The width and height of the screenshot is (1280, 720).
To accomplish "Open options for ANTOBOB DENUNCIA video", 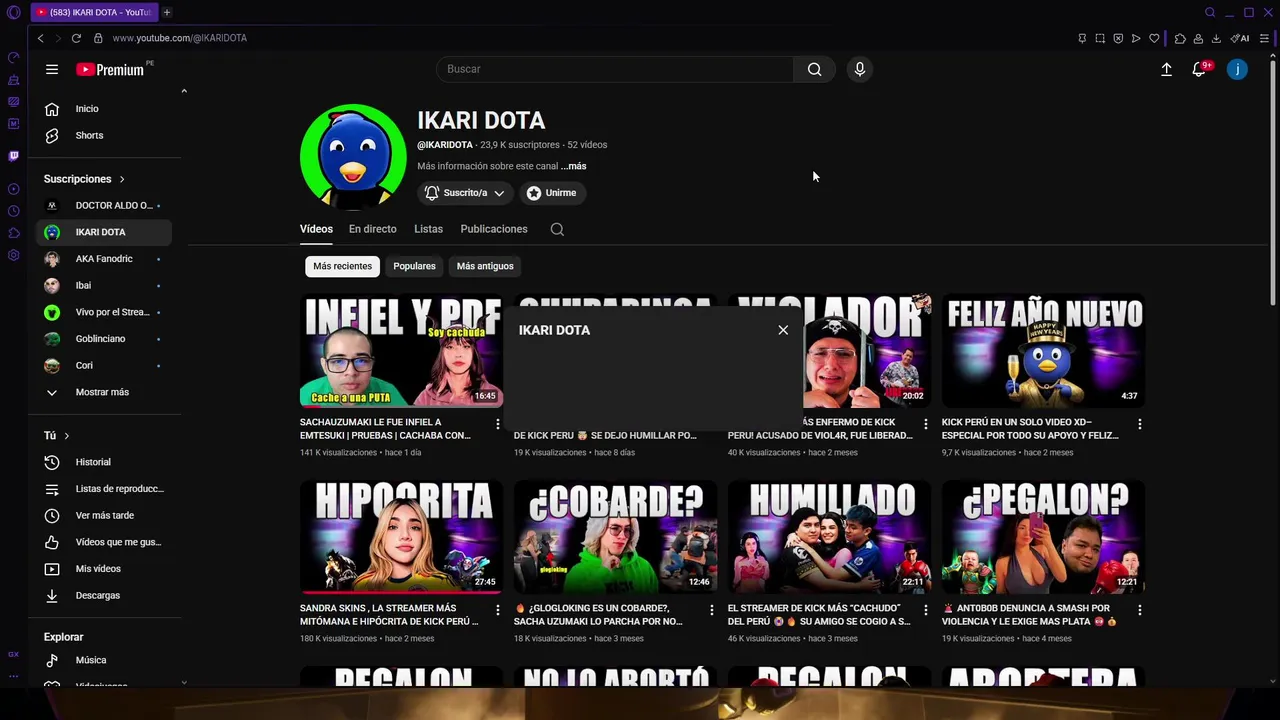I will pyautogui.click(x=1139, y=610).
